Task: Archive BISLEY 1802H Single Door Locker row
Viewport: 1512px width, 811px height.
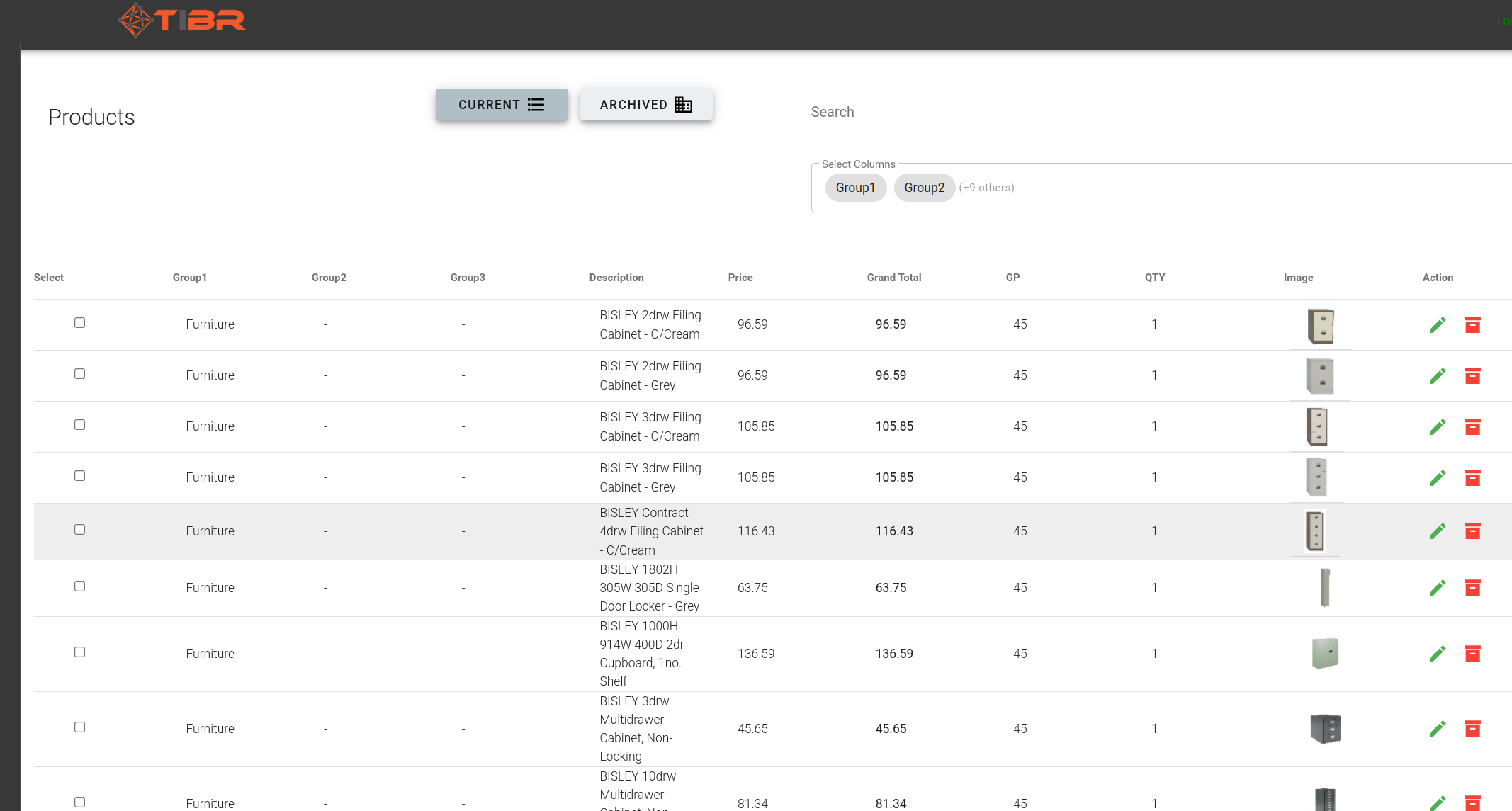Action: pos(1472,588)
